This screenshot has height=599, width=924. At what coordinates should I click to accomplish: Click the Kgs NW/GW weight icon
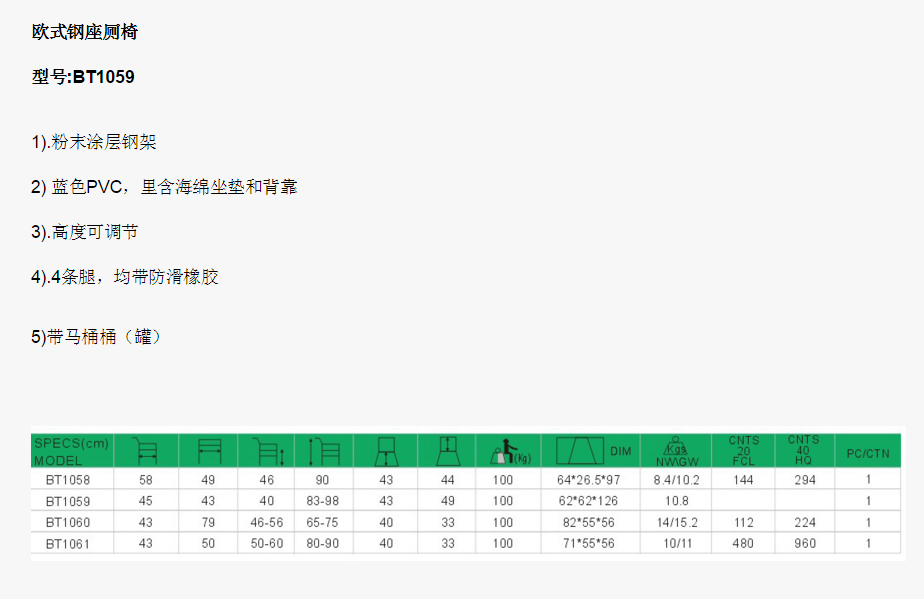point(675,451)
